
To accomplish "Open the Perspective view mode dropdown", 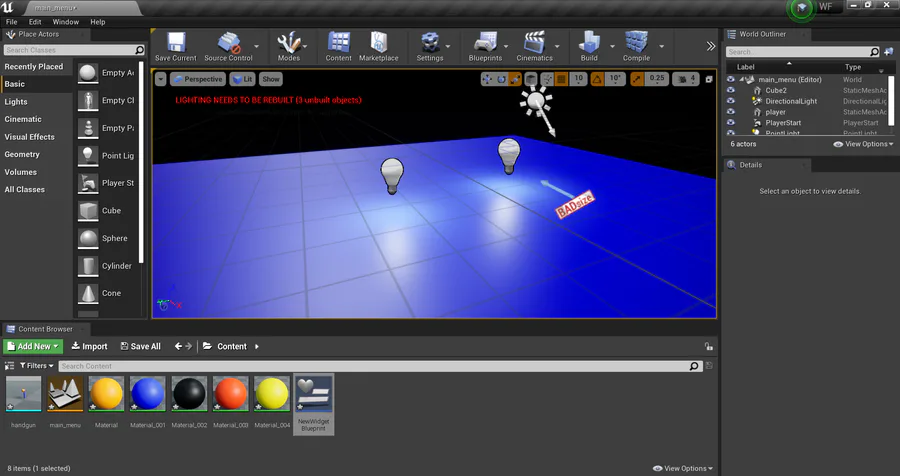I will click(x=197, y=79).
